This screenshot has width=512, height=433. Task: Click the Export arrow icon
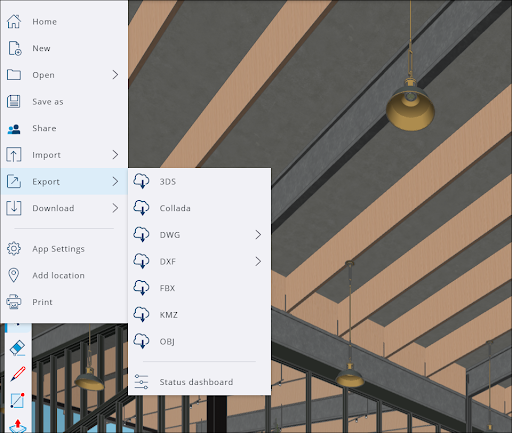14,181
